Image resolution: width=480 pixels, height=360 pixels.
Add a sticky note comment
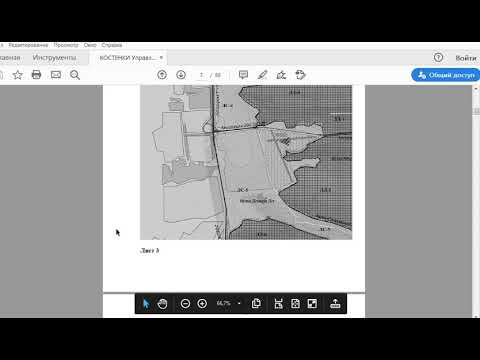pos(243,75)
